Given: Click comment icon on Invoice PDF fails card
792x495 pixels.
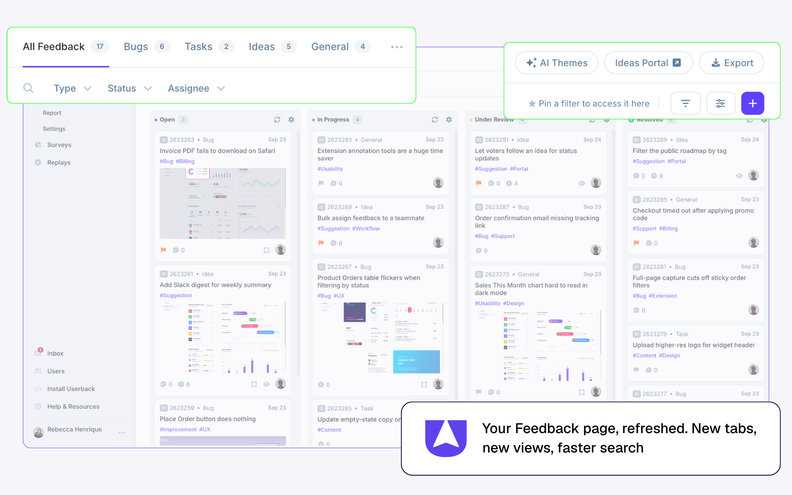Looking at the screenshot, I should coord(176,250).
